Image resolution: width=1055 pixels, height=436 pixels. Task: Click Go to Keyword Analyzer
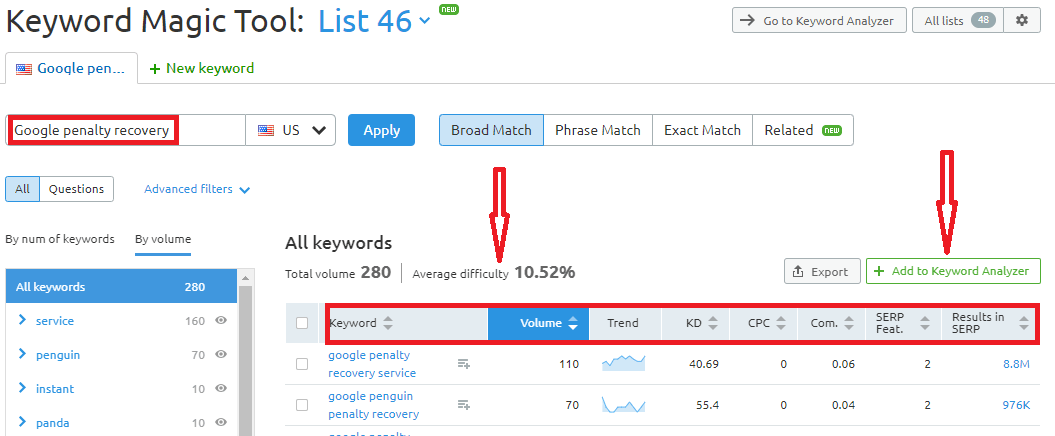pyautogui.click(x=819, y=20)
